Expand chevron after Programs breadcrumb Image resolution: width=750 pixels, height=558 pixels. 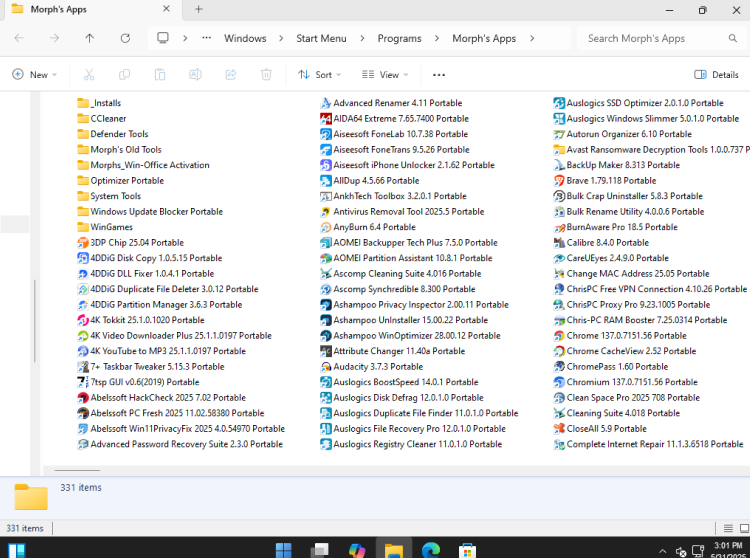pos(437,38)
